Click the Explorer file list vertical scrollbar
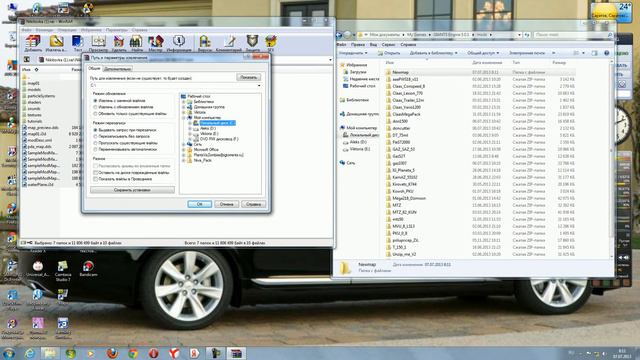The width and height of the screenshot is (640, 360). coord(611,159)
